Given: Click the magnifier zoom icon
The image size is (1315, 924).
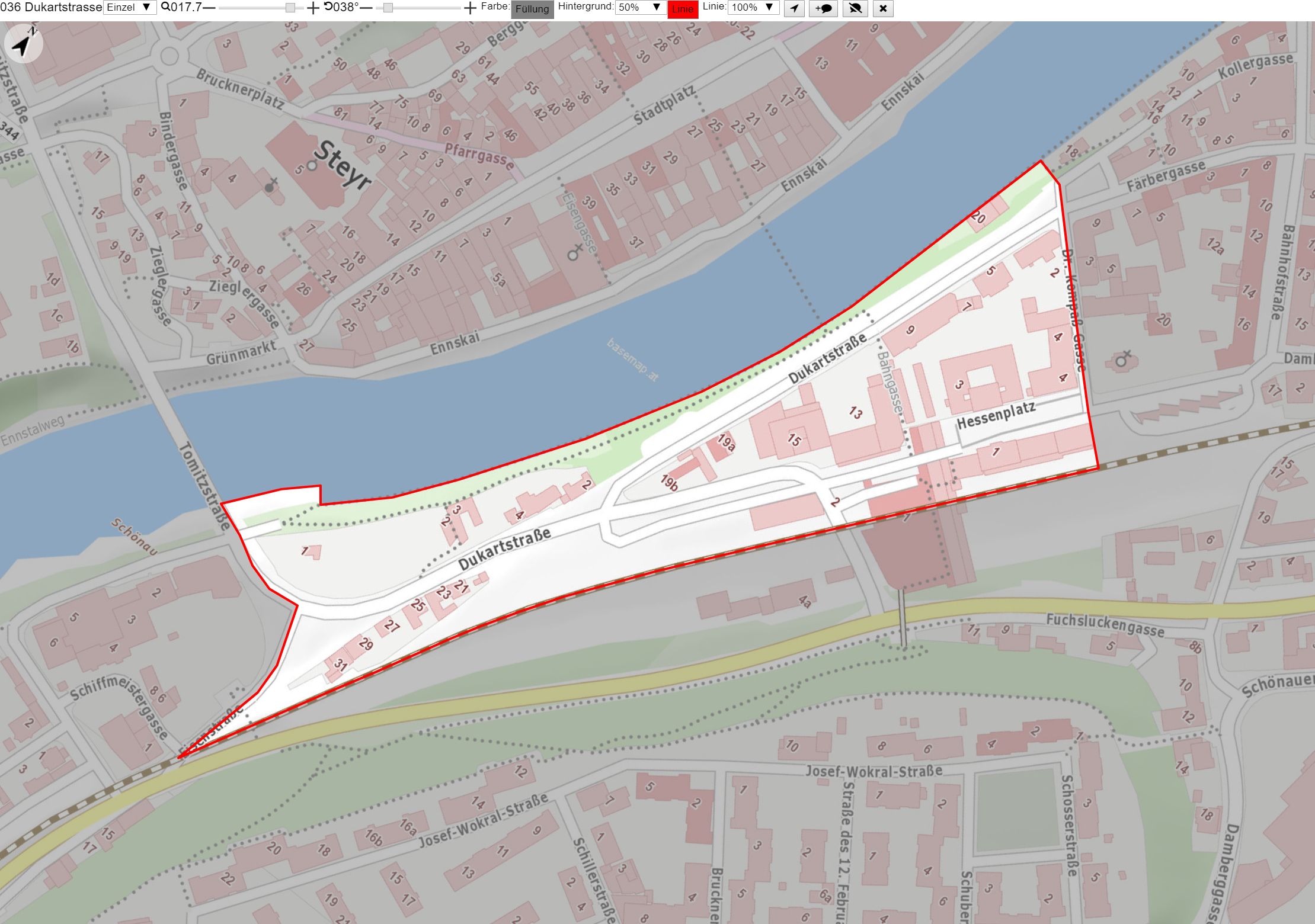Looking at the screenshot, I should click(x=165, y=7).
